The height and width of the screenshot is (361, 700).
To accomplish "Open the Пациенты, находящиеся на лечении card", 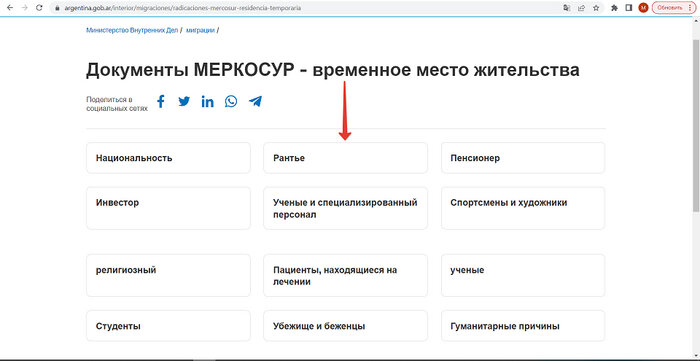I will tap(346, 276).
